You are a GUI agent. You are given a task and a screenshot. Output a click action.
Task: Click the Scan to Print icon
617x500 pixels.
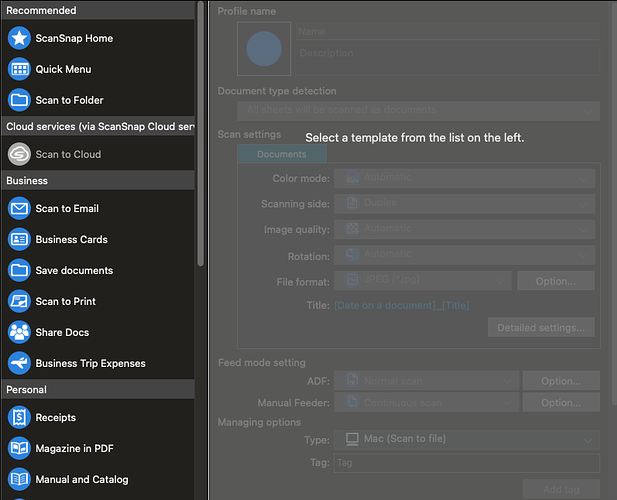(x=19, y=301)
